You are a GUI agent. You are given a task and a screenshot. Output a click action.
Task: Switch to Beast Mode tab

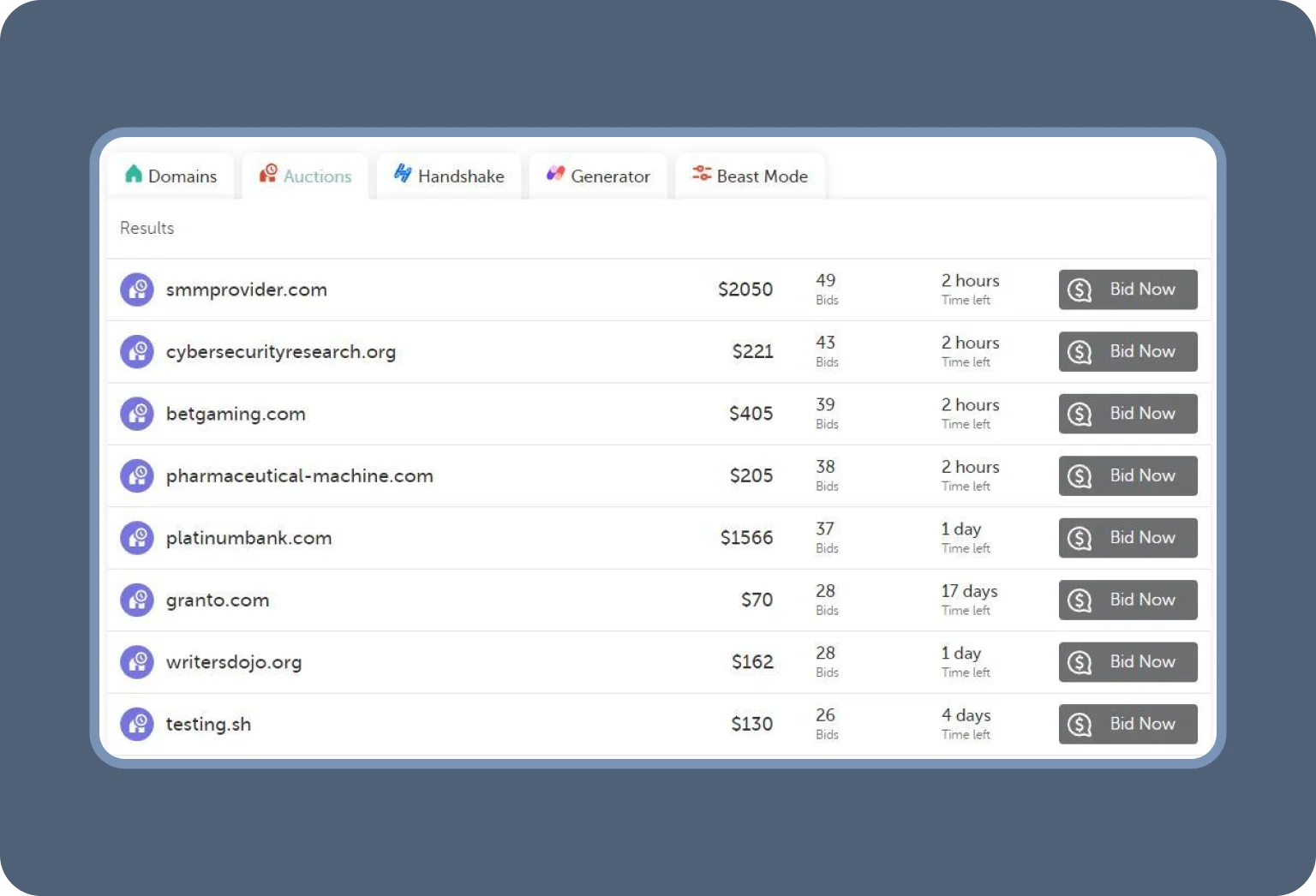[x=751, y=176]
